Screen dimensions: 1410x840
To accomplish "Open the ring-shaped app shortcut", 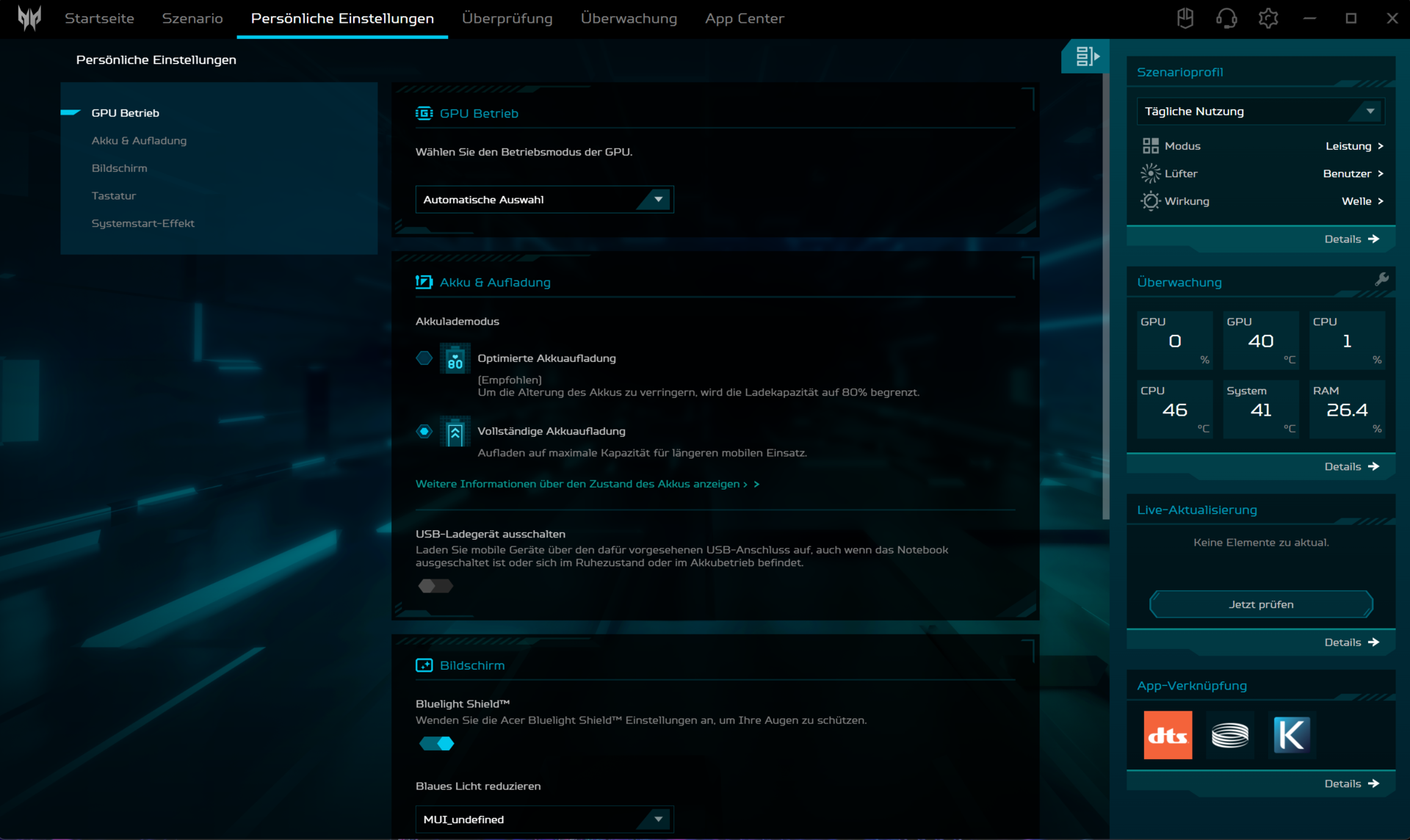I will click(1229, 734).
